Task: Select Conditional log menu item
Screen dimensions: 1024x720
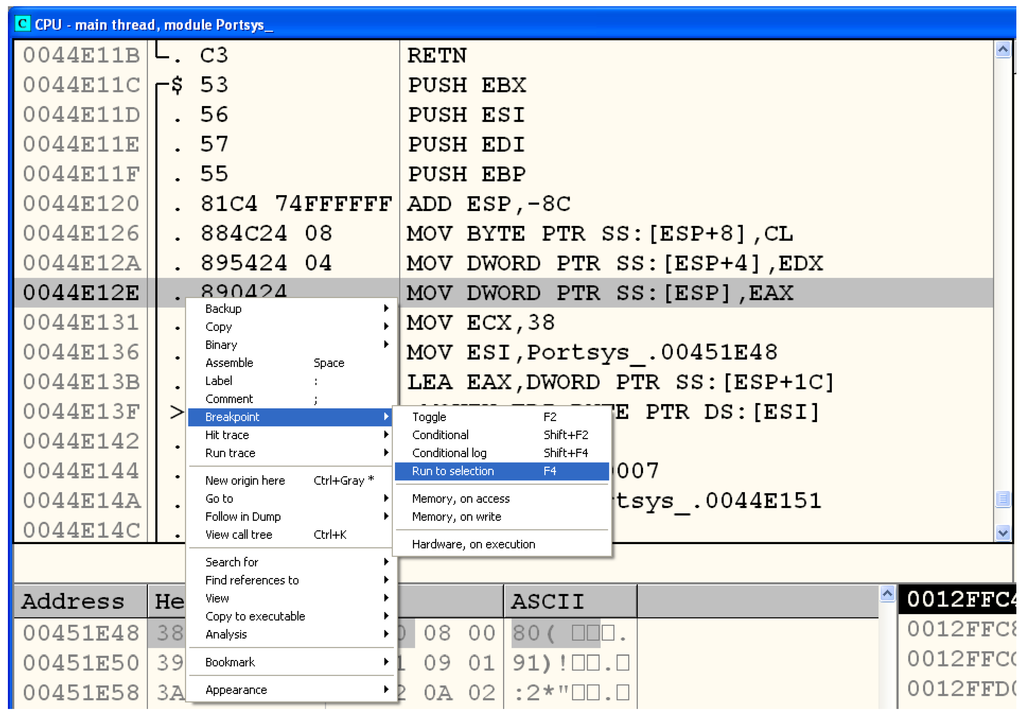Action: 449,453
